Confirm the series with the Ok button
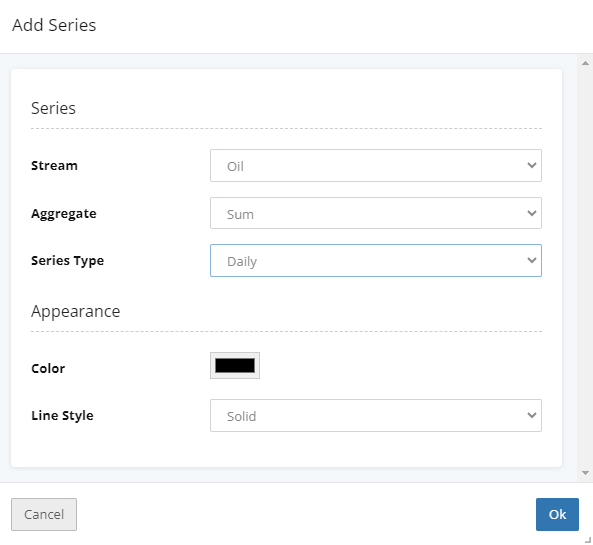593x545 pixels. (557, 514)
